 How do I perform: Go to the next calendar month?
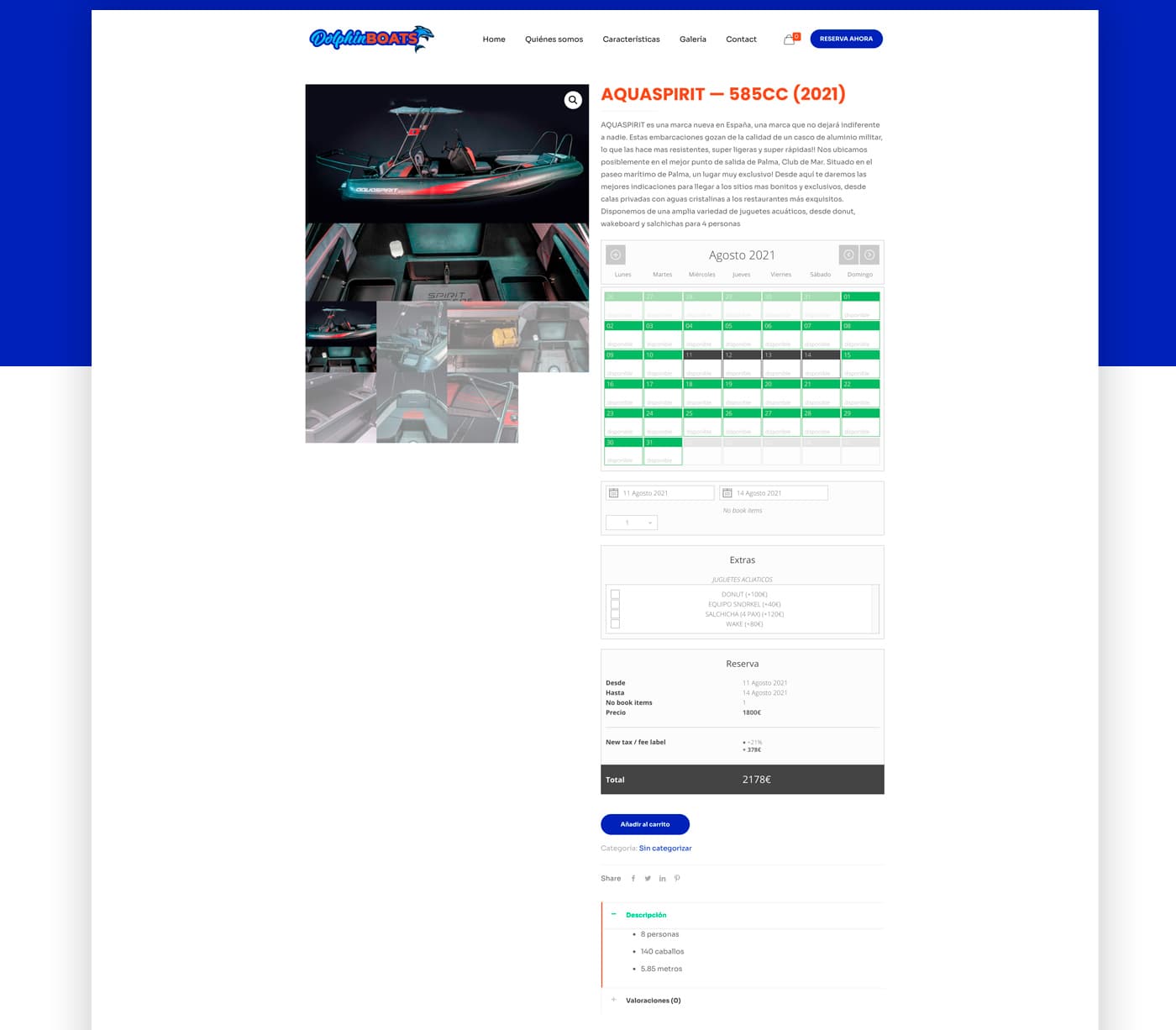click(869, 255)
